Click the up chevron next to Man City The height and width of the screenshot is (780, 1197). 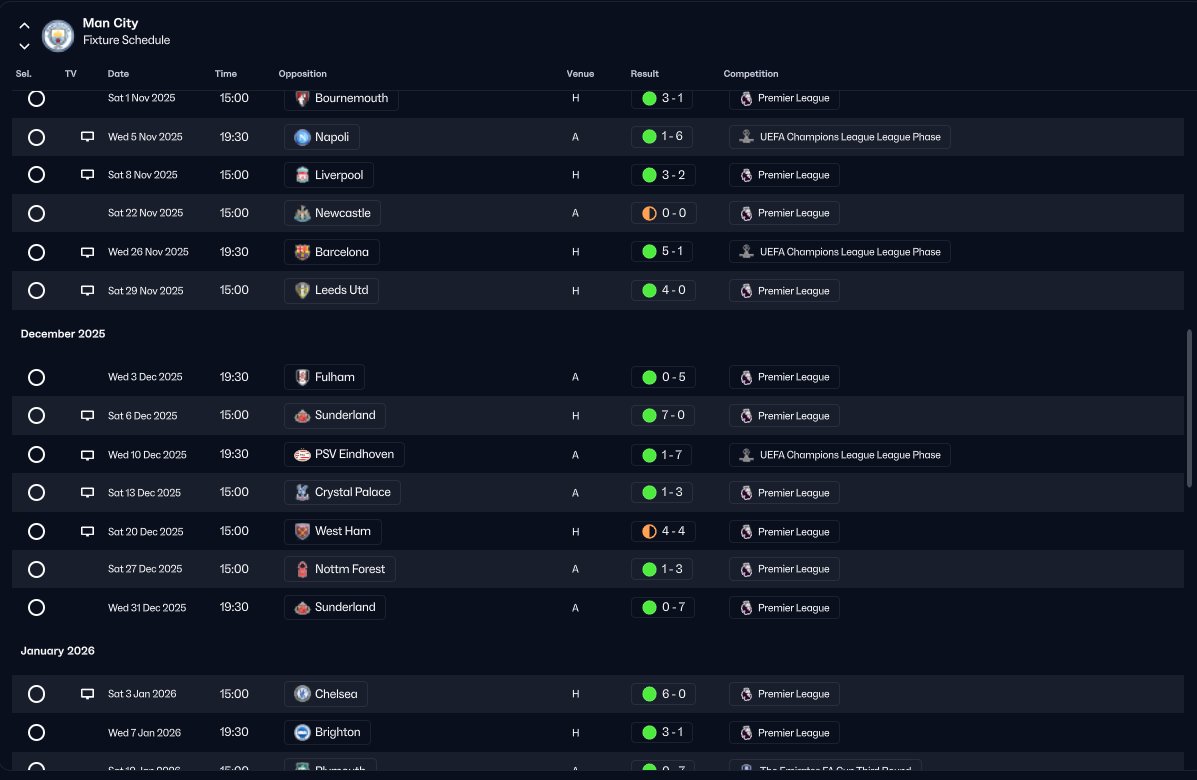24,25
